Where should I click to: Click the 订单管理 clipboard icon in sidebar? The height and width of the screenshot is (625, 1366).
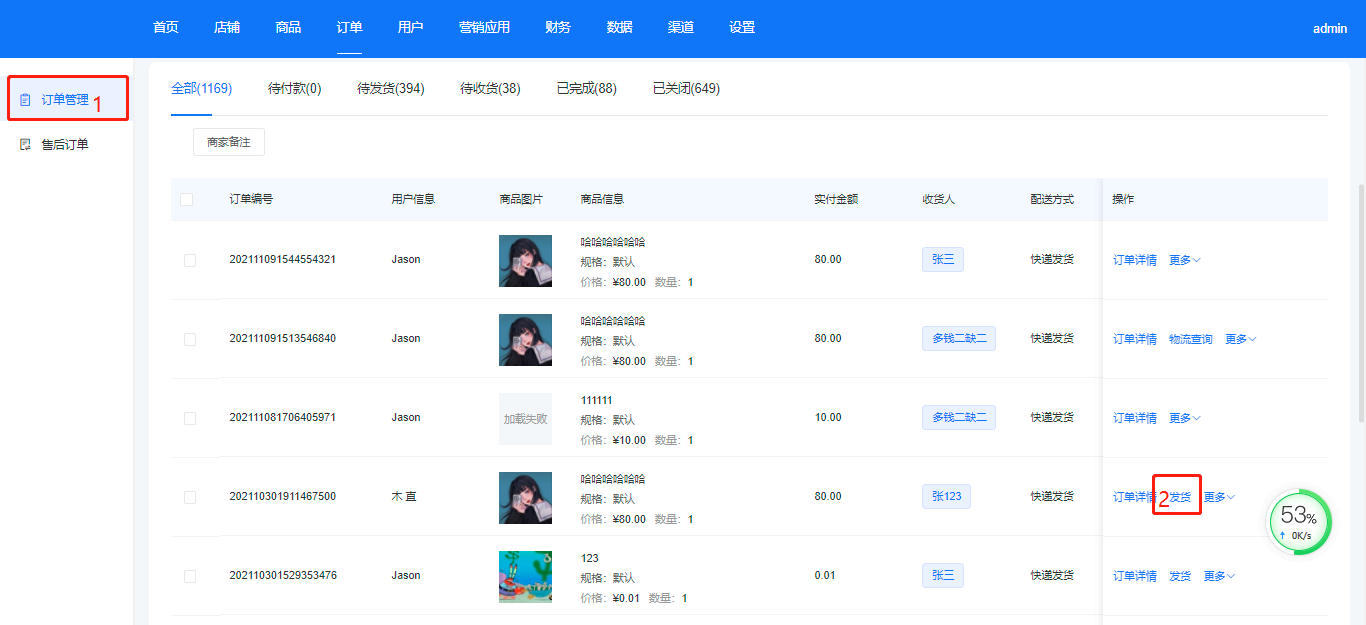(x=25, y=100)
